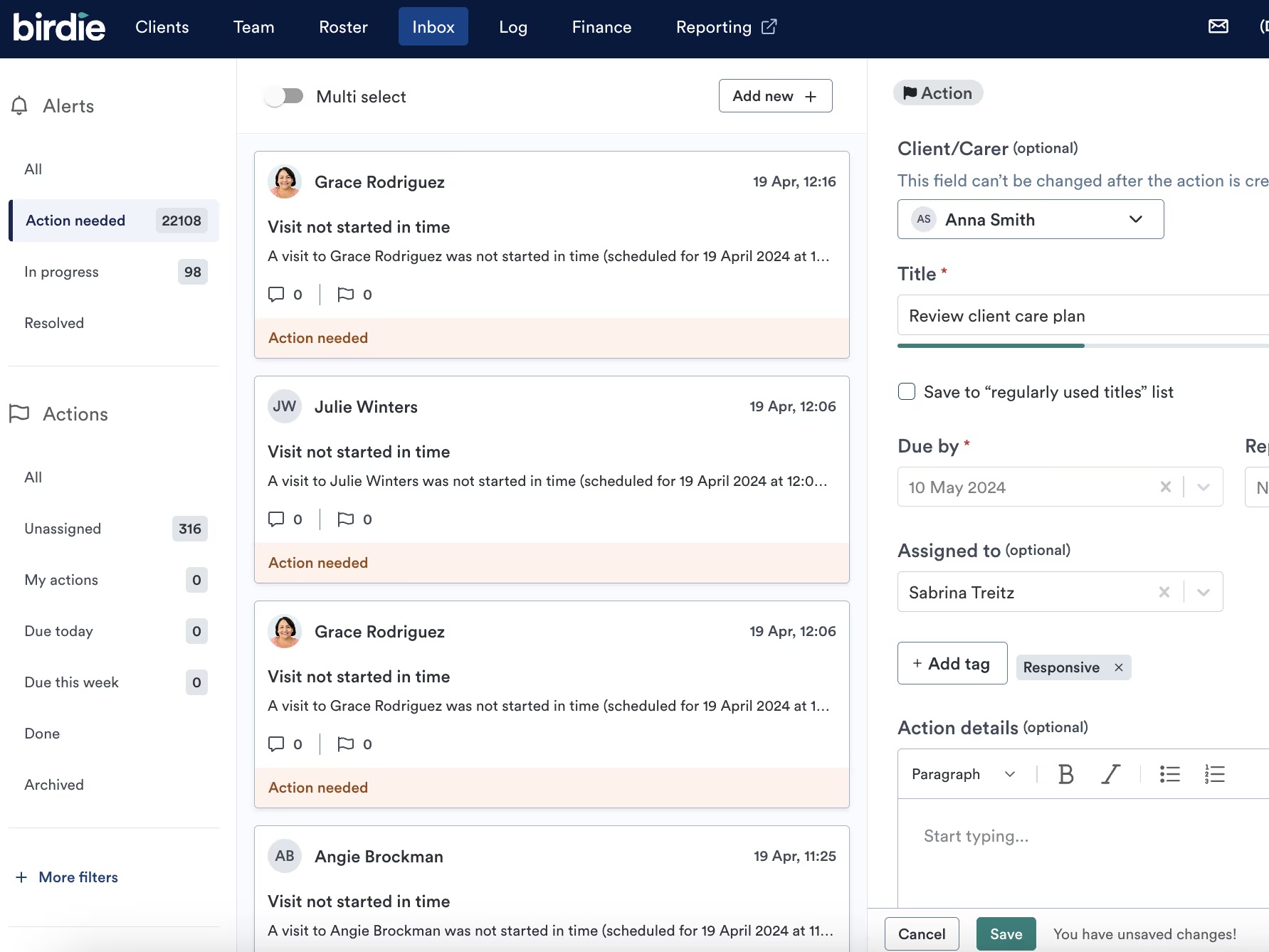Click the Cancel button
This screenshot has width=1269, height=952.
[x=922, y=934]
